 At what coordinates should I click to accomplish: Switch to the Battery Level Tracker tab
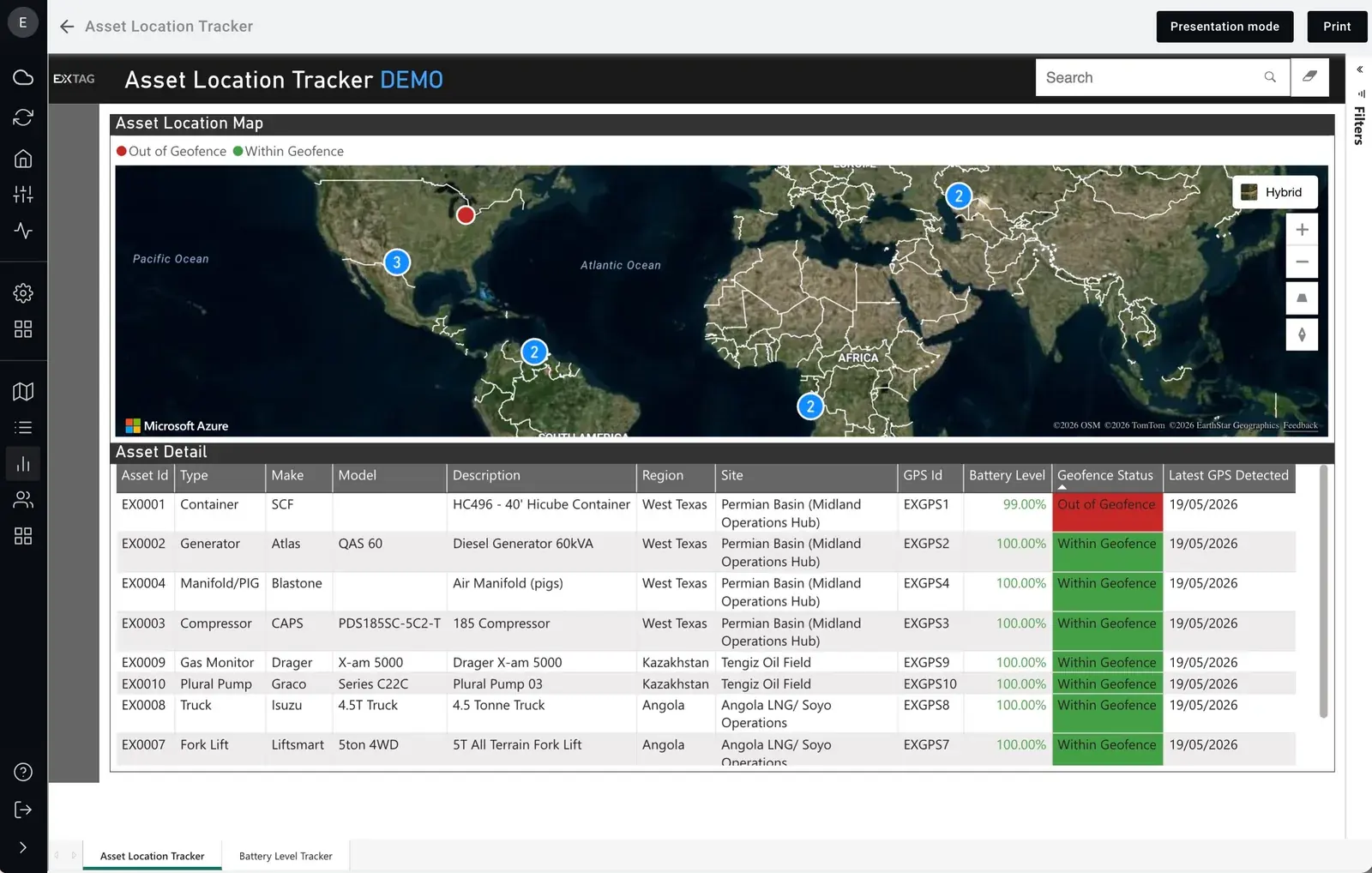286,856
